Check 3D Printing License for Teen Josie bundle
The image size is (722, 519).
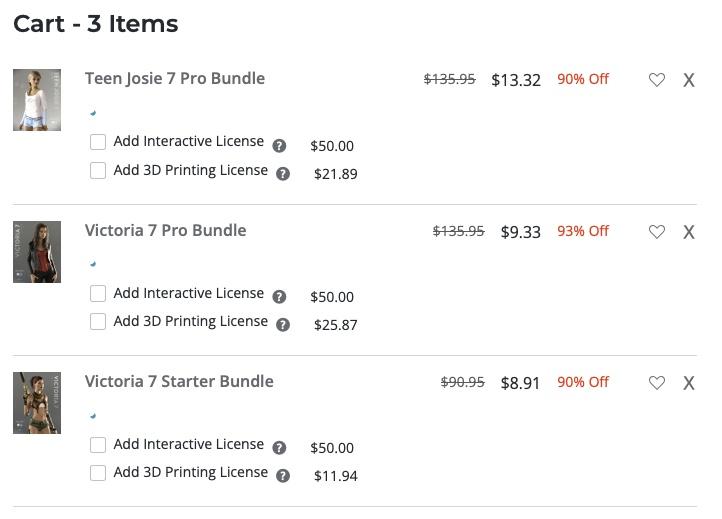coord(98,171)
